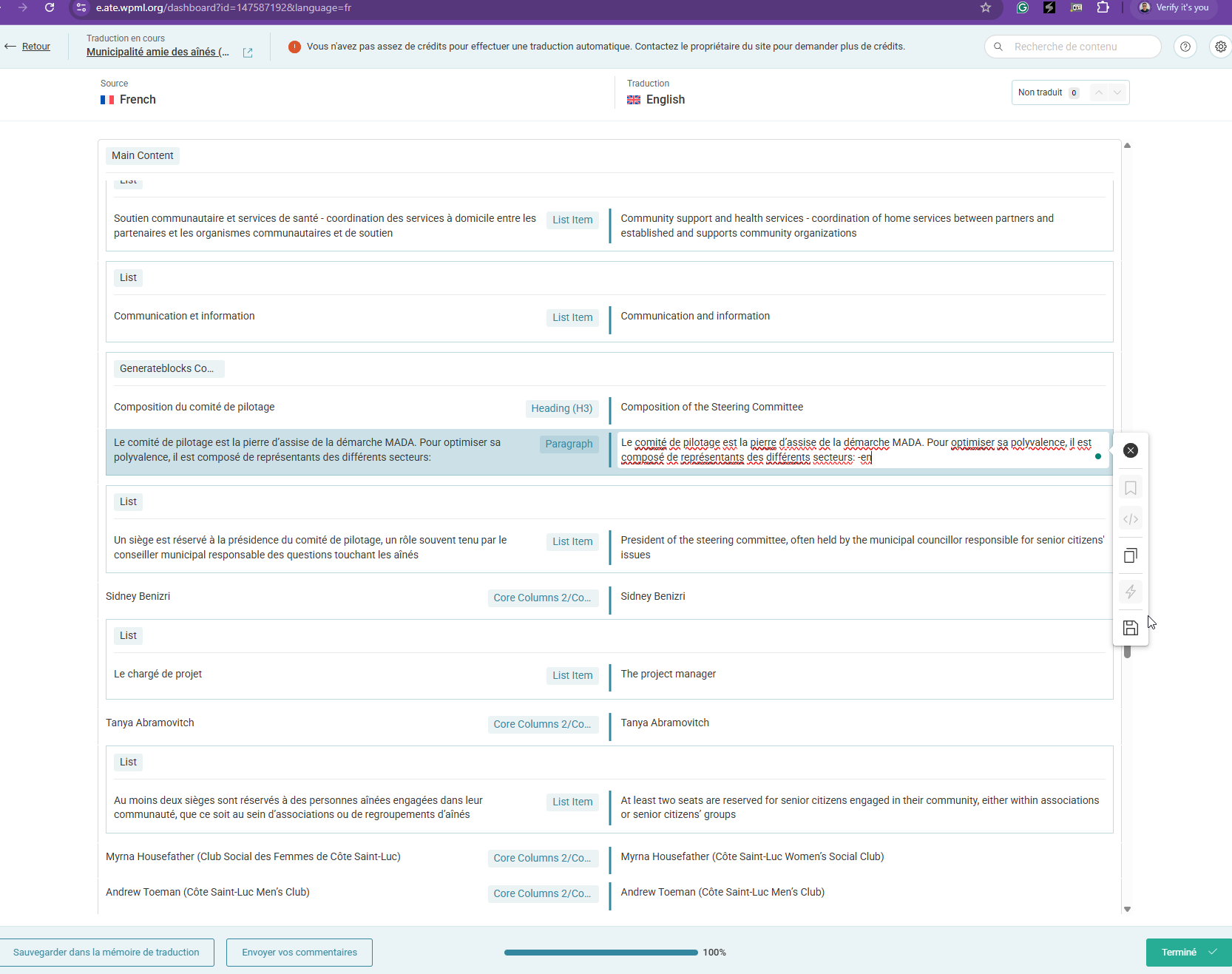1232x974 pixels.
Task: Select President of the steering committee translation
Action: (862, 547)
